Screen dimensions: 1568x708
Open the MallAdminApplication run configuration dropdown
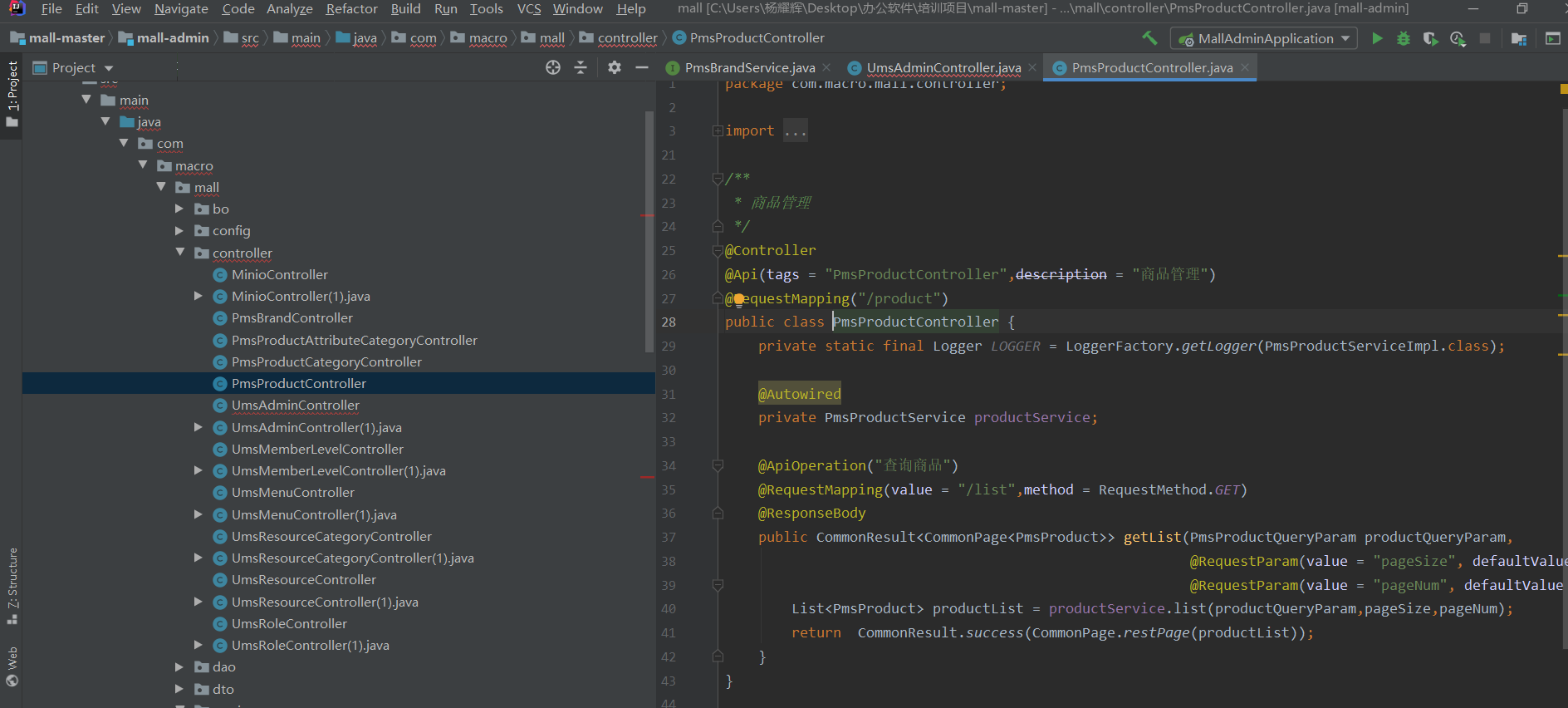[x=1264, y=38]
